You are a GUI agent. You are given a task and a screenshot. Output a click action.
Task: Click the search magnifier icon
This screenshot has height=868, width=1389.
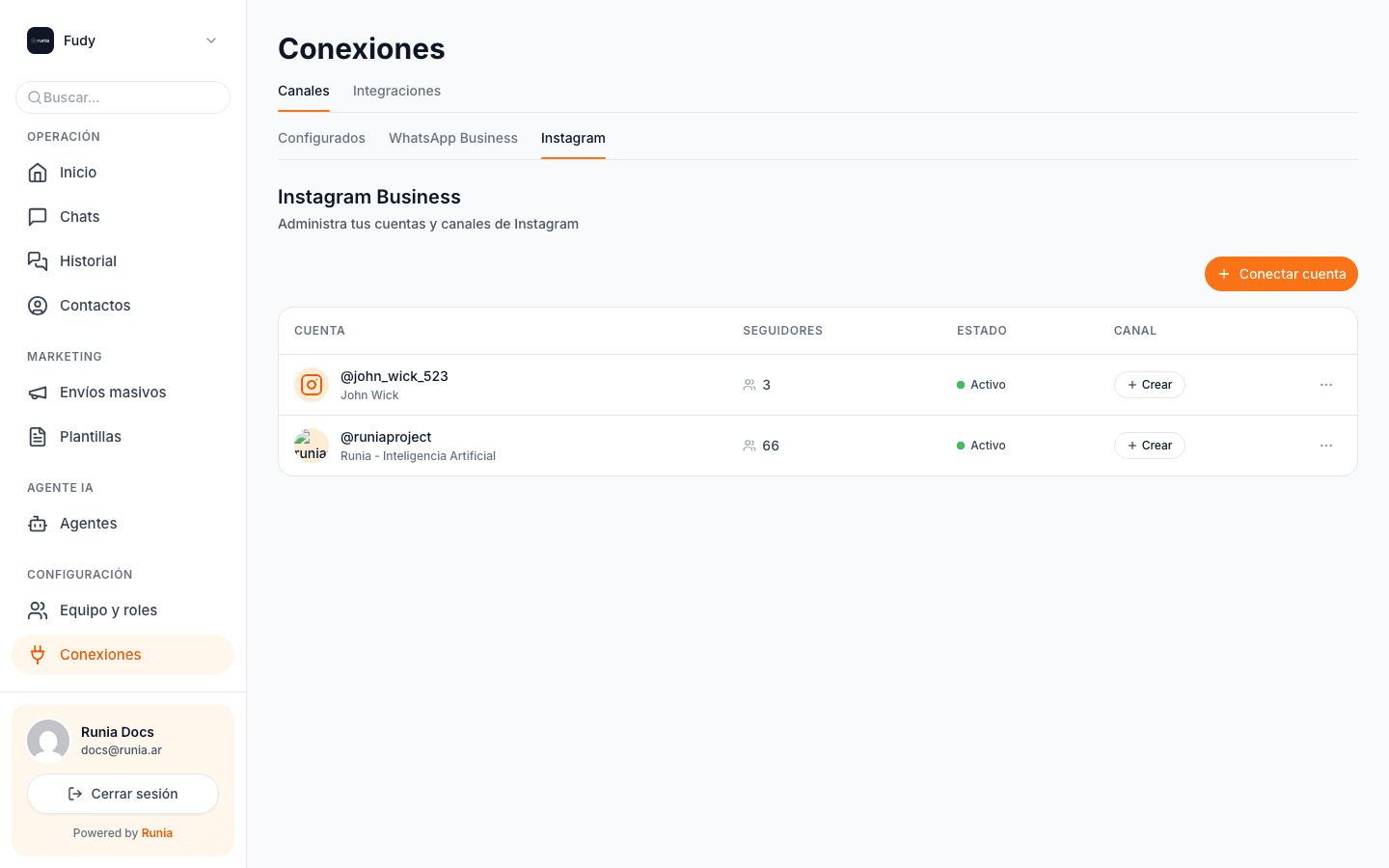coord(35,97)
